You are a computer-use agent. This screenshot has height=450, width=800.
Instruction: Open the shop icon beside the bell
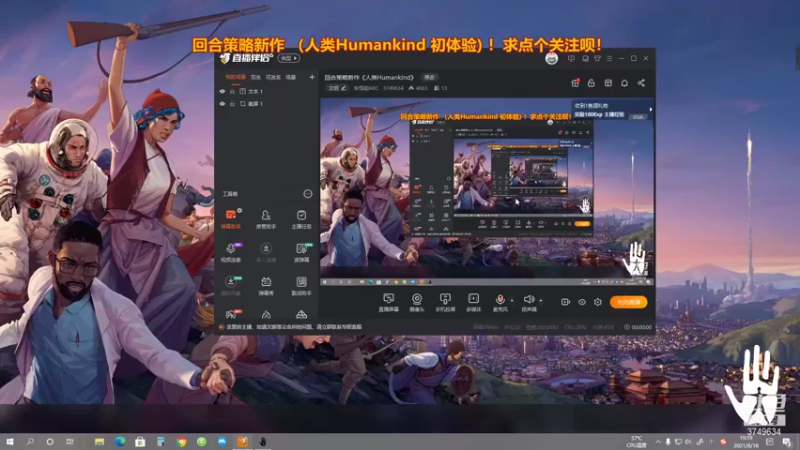608,83
